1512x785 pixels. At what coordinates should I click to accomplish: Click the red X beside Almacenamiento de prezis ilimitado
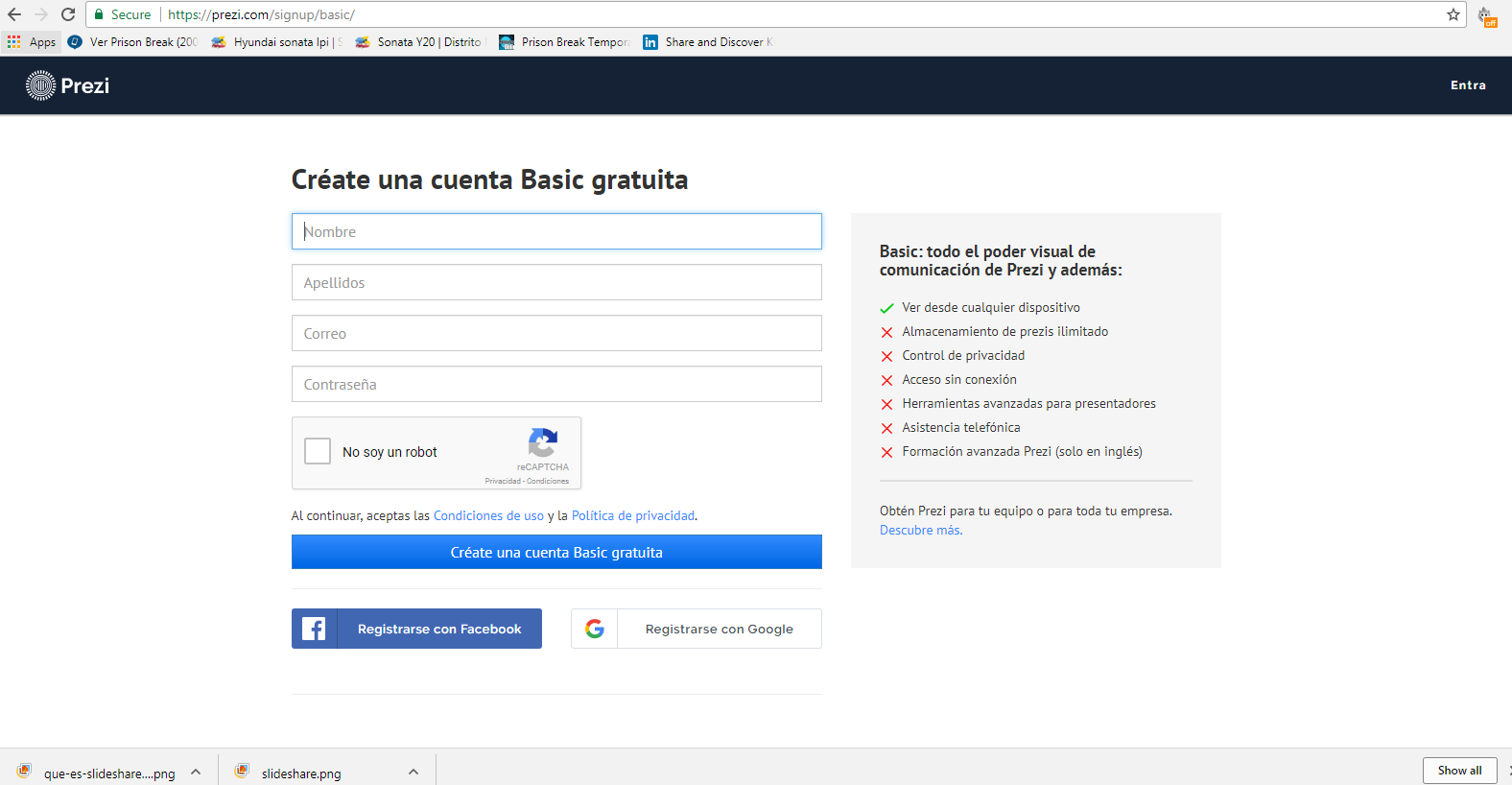click(x=886, y=332)
